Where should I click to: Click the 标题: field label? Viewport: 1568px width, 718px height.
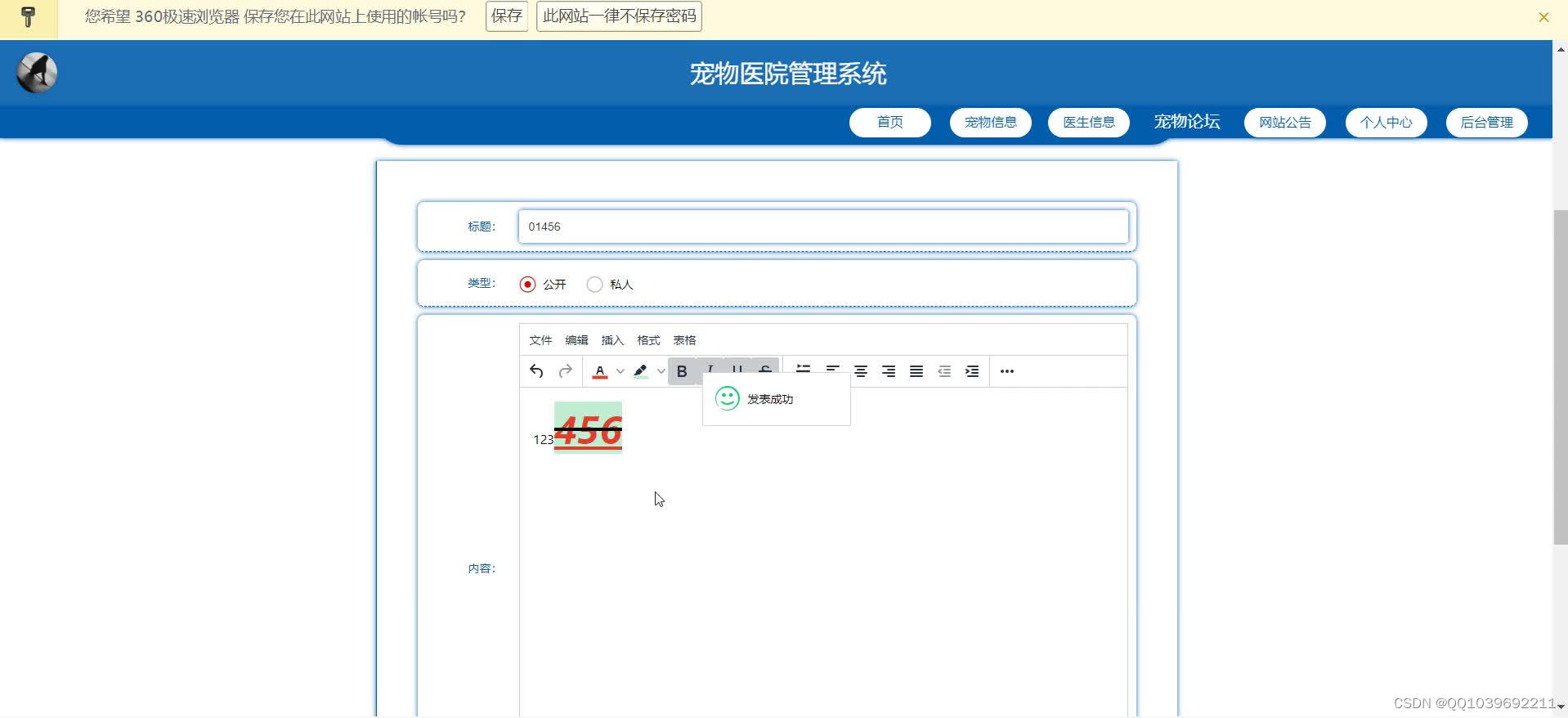(482, 227)
